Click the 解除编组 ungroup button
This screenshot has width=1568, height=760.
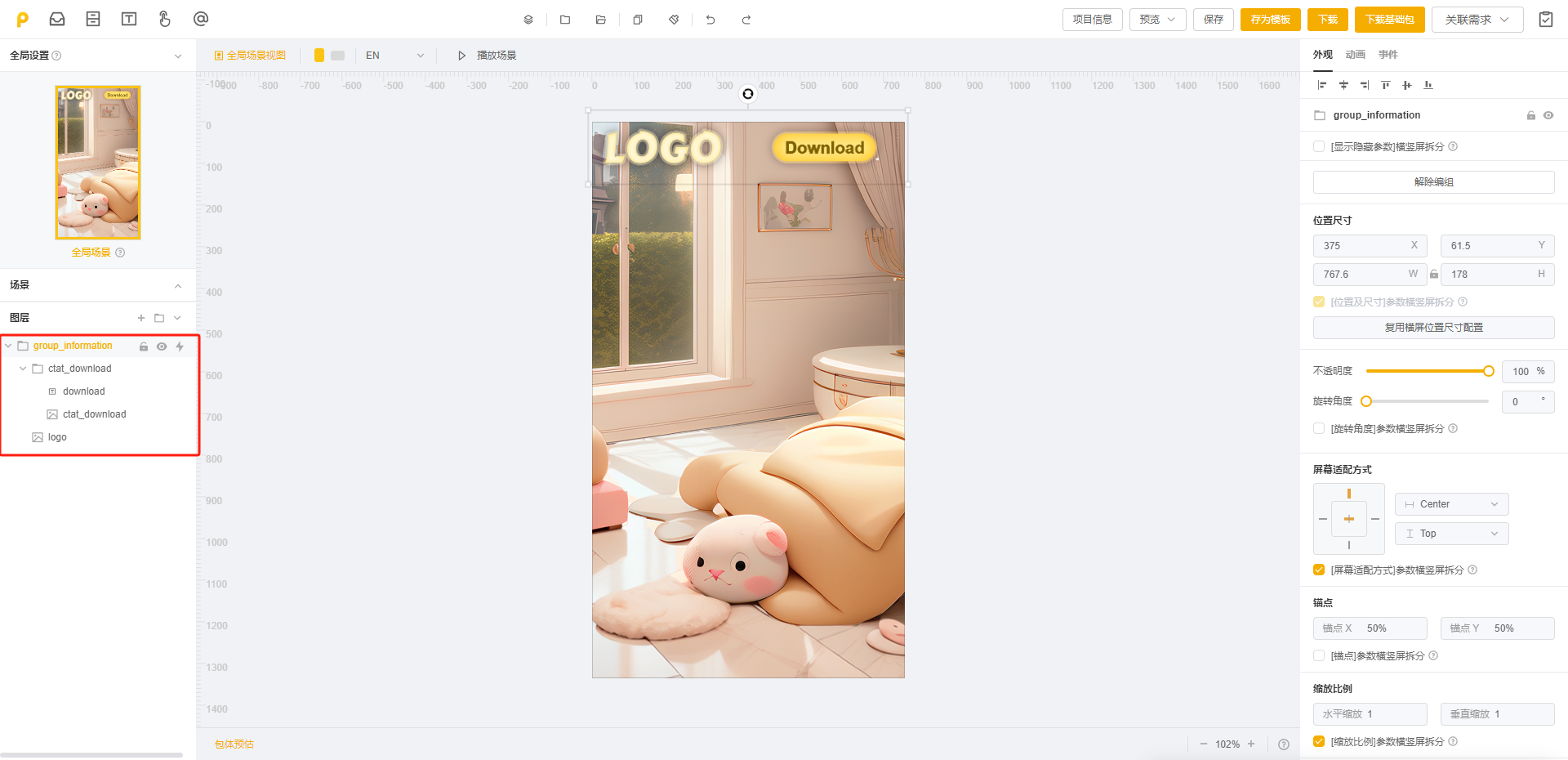1433,182
